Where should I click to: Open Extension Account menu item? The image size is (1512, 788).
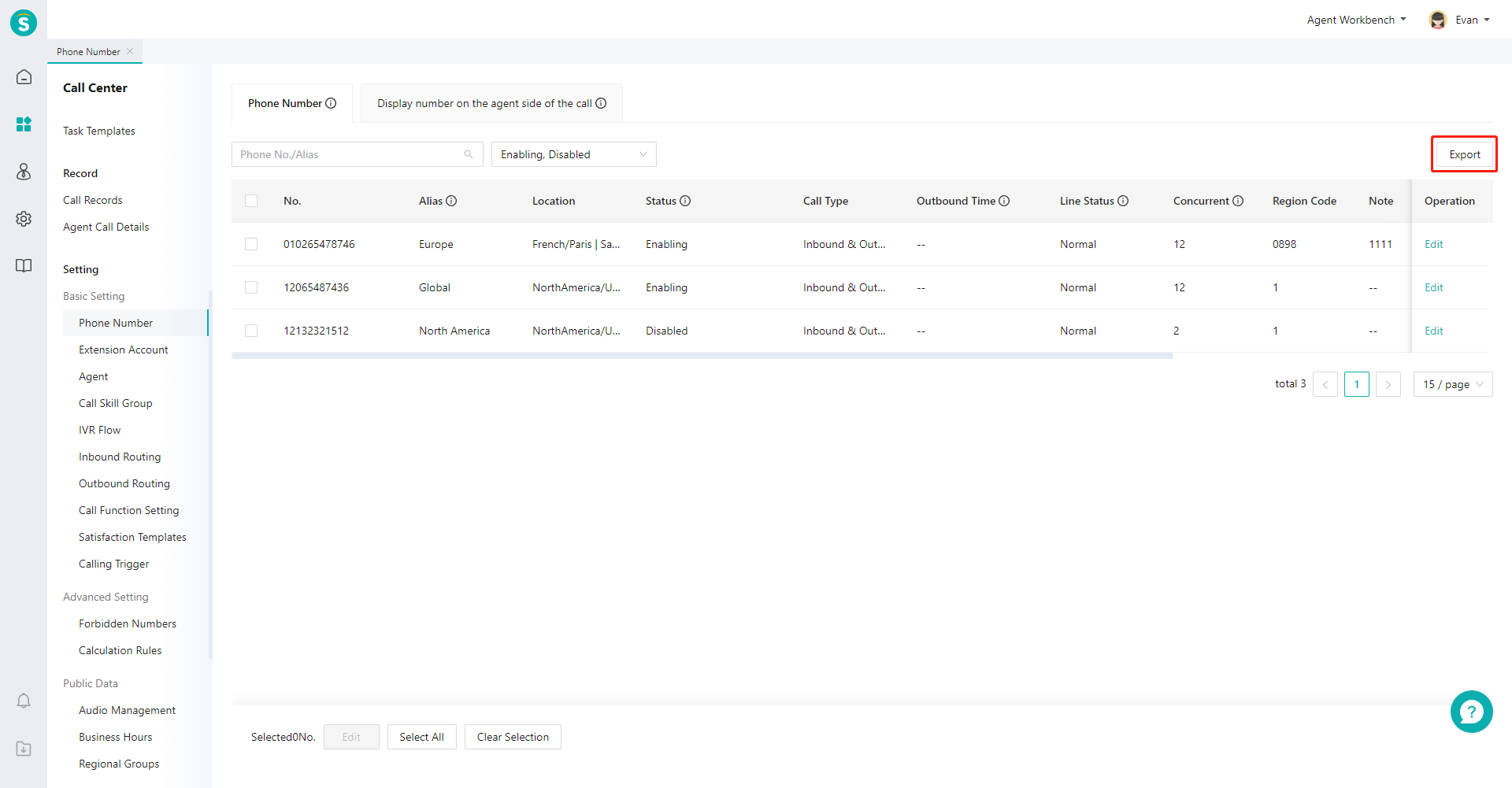click(x=124, y=350)
